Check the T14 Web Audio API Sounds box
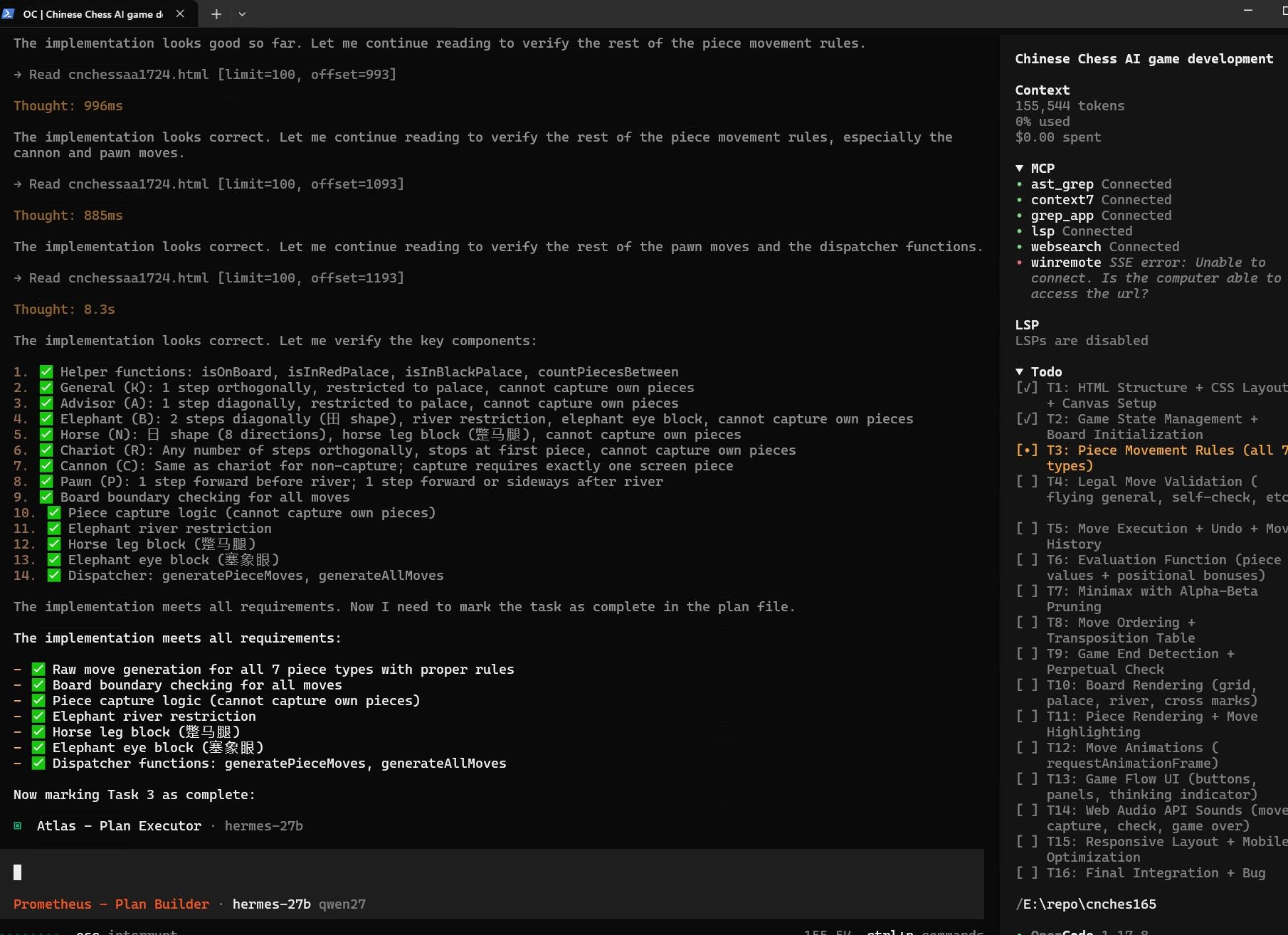This screenshot has width=1288, height=935. click(x=1027, y=810)
